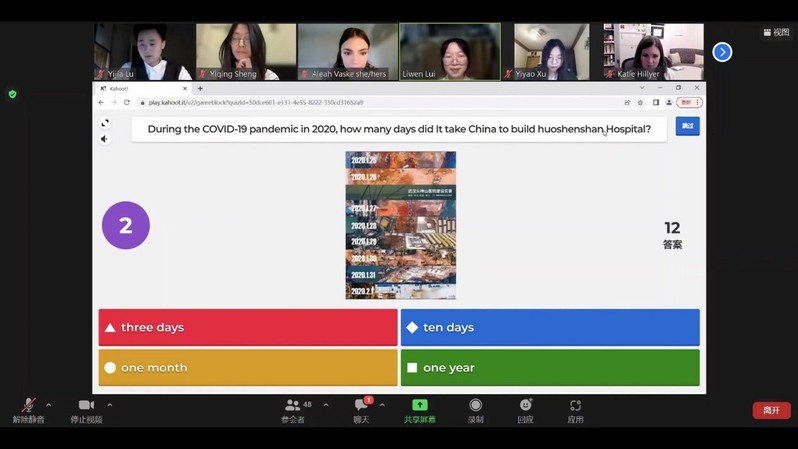
Task: Open the reactions menu
Action: point(525,406)
